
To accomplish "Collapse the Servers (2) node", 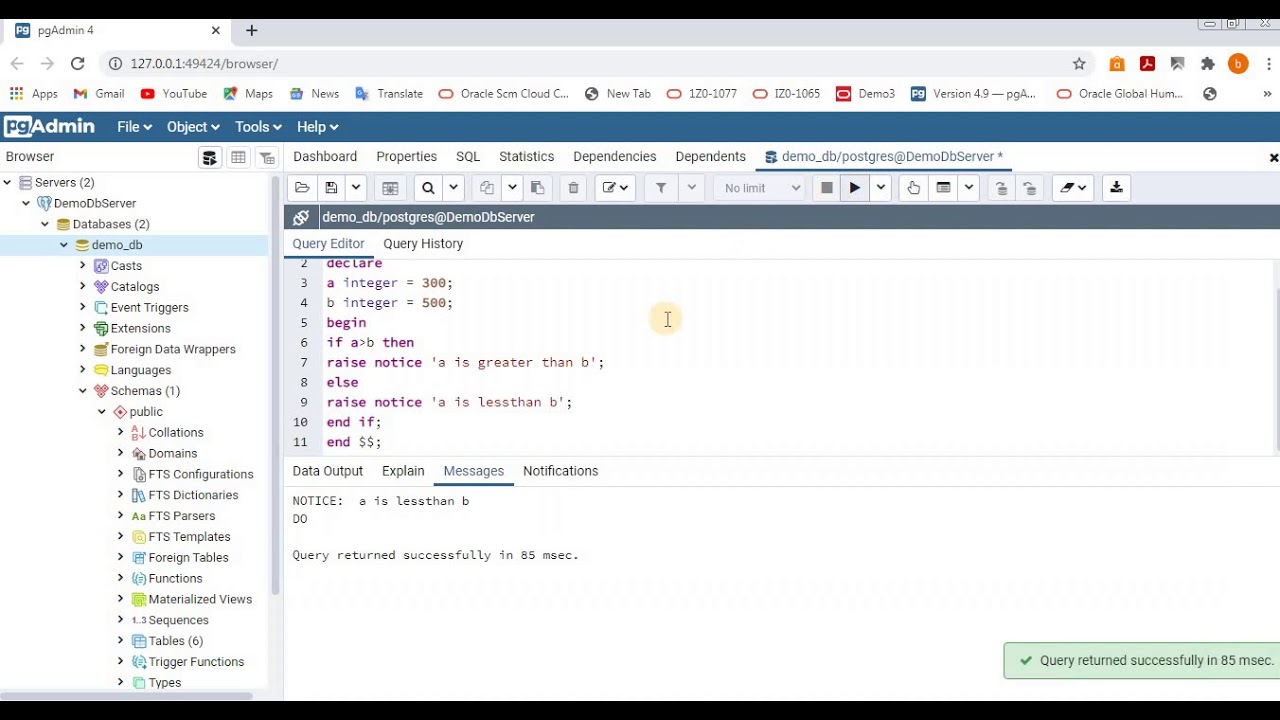I will 7,183.
